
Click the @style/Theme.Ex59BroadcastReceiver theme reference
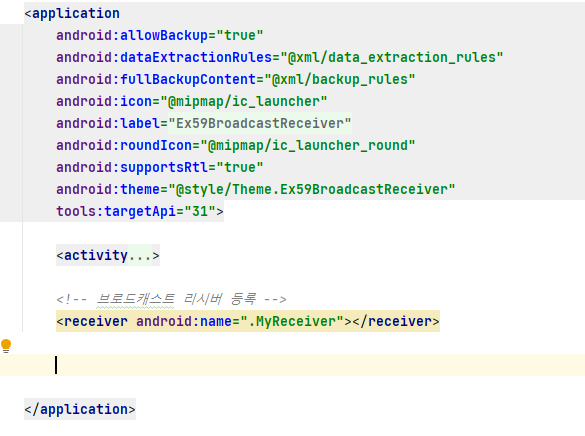point(312,189)
